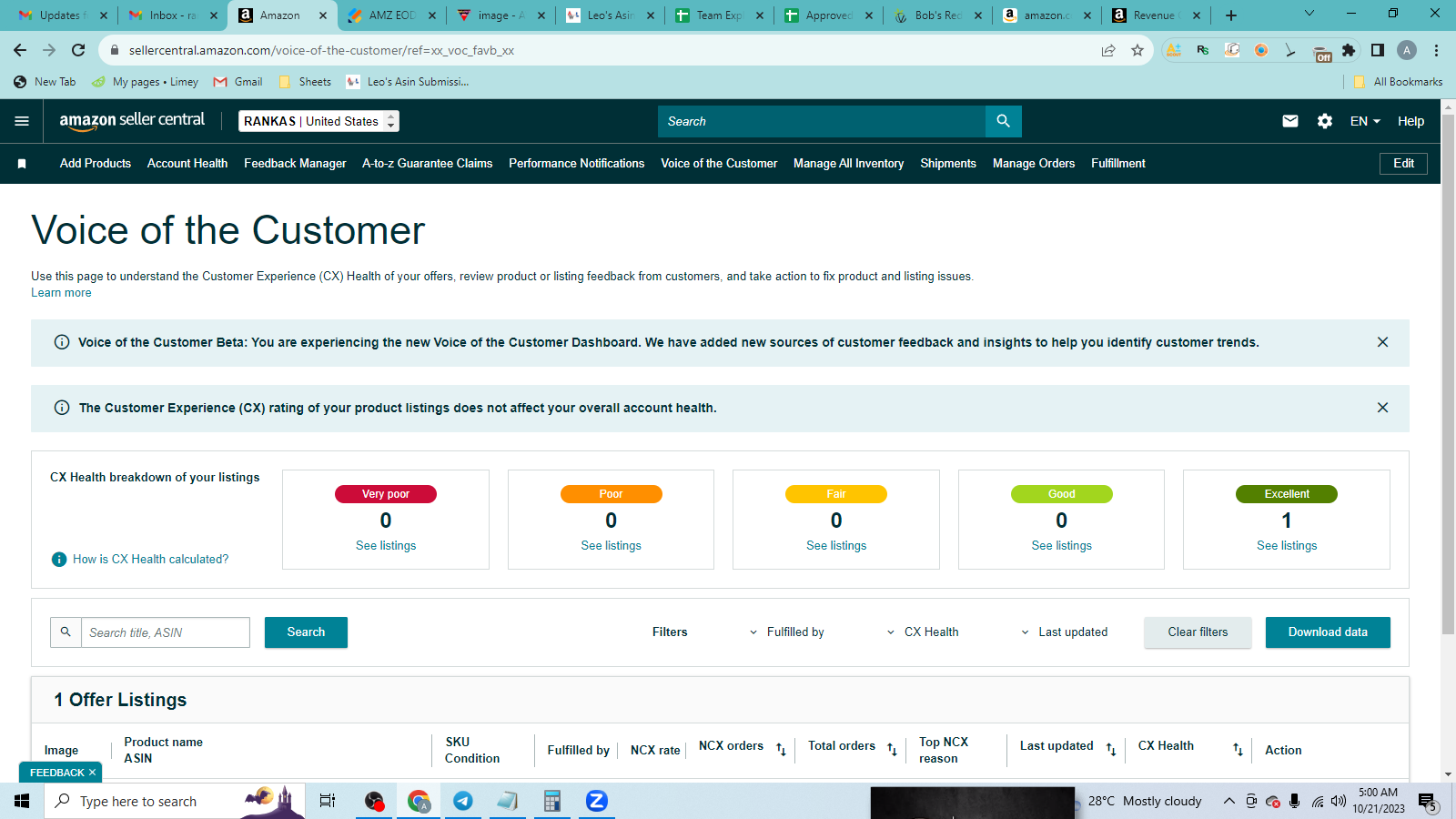This screenshot has width=1456, height=819.
Task: Click the Search button for listings
Action: 306,632
